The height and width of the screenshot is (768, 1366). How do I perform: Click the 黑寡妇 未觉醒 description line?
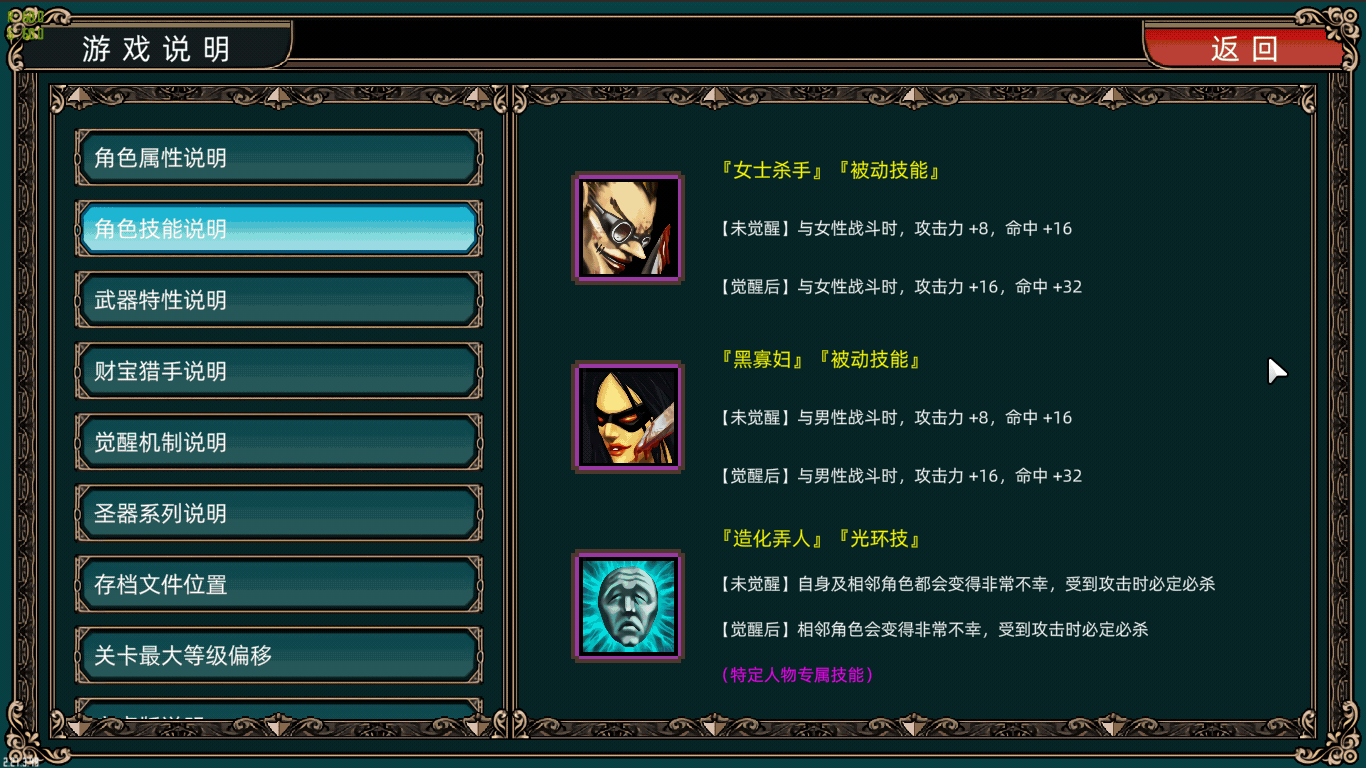(896, 418)
